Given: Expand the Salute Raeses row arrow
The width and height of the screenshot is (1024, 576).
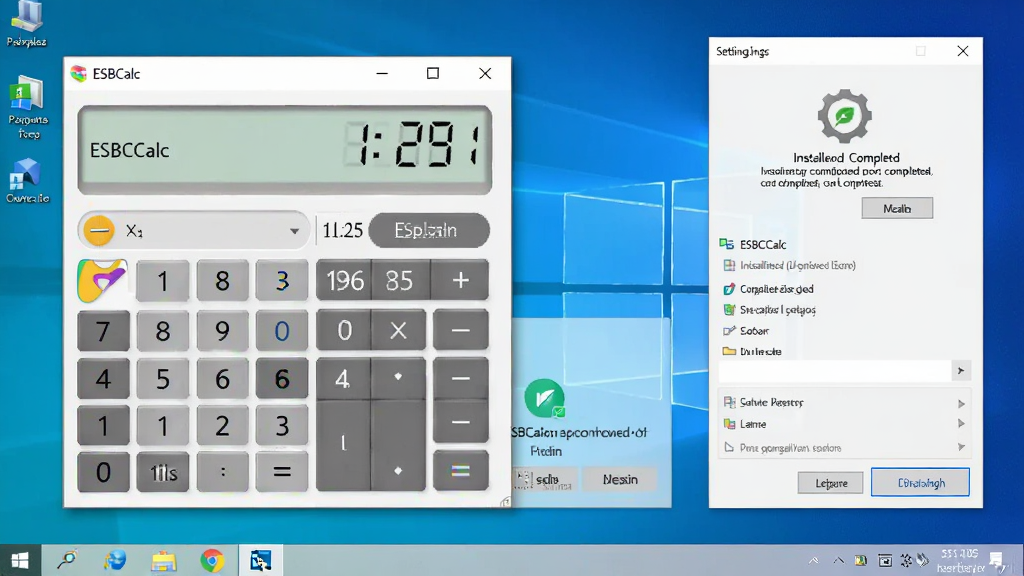Looking at the screenshot, I should (961, 403).
